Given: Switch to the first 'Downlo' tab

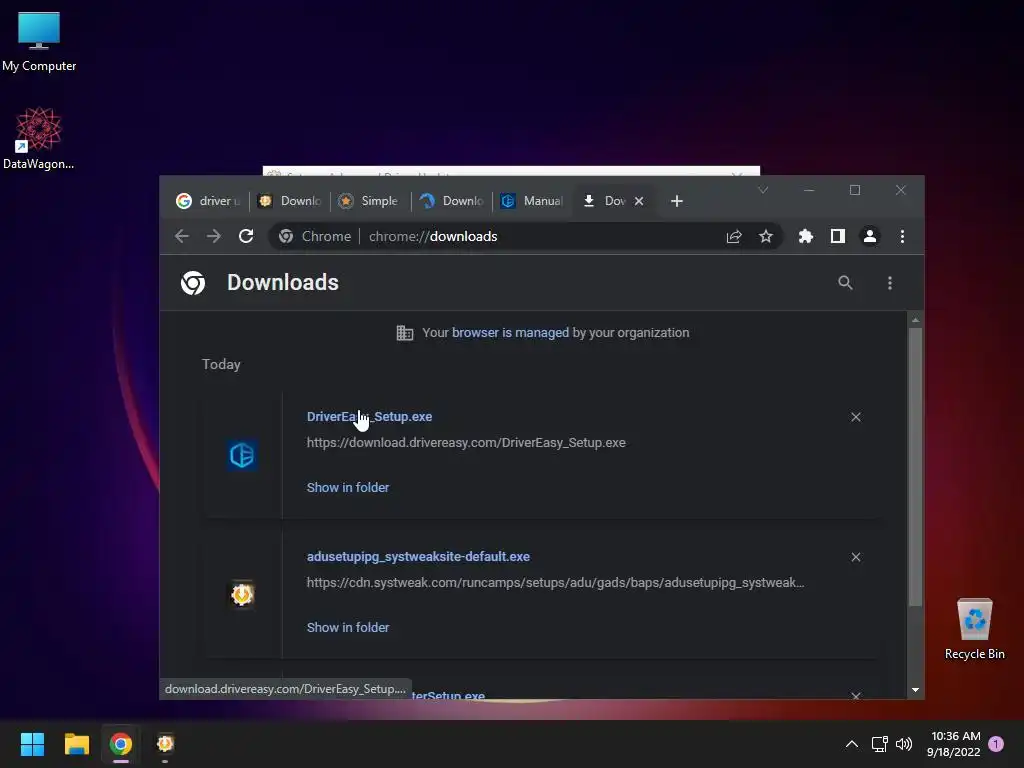Looking at the screenshot, I should [x=290, y=201].
